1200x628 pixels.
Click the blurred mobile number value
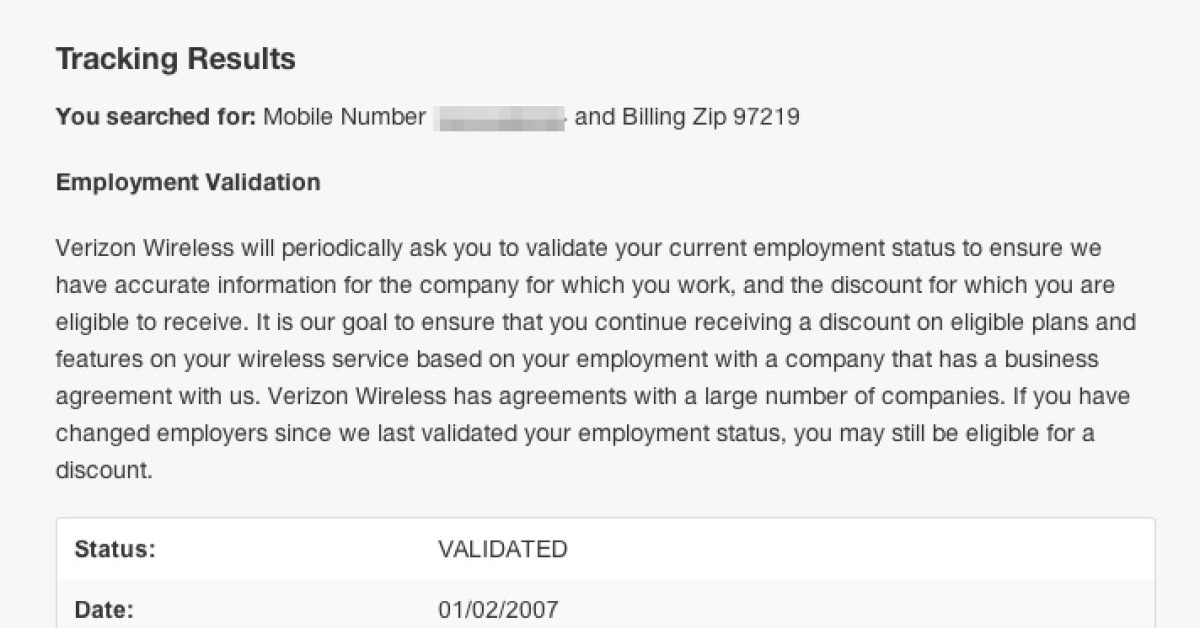pos(500,118)
